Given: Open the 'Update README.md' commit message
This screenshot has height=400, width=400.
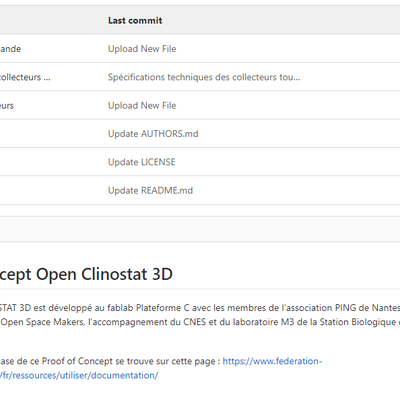Looking at the screenshot, I should tap(150, 190).
